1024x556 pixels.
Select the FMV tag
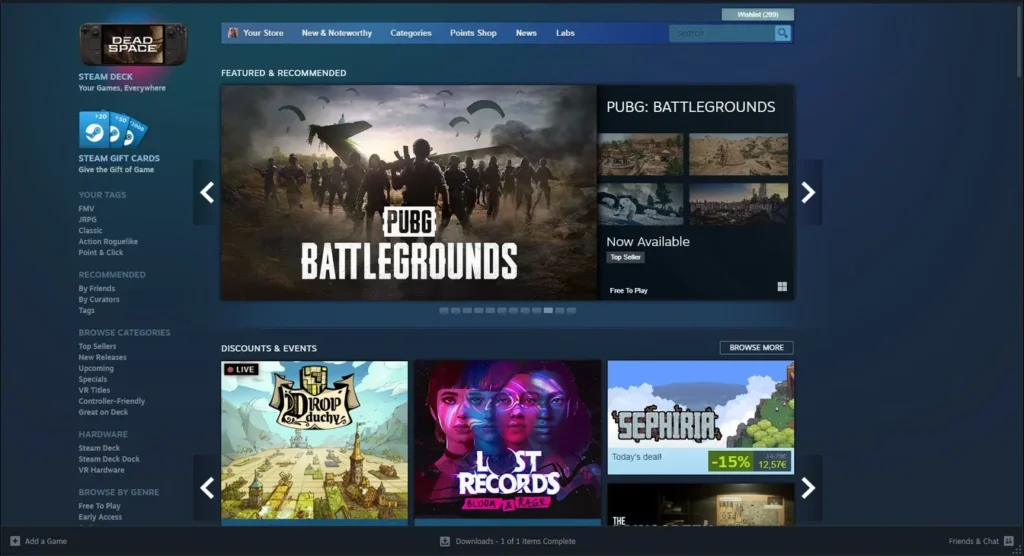click(x=86, y=208)
